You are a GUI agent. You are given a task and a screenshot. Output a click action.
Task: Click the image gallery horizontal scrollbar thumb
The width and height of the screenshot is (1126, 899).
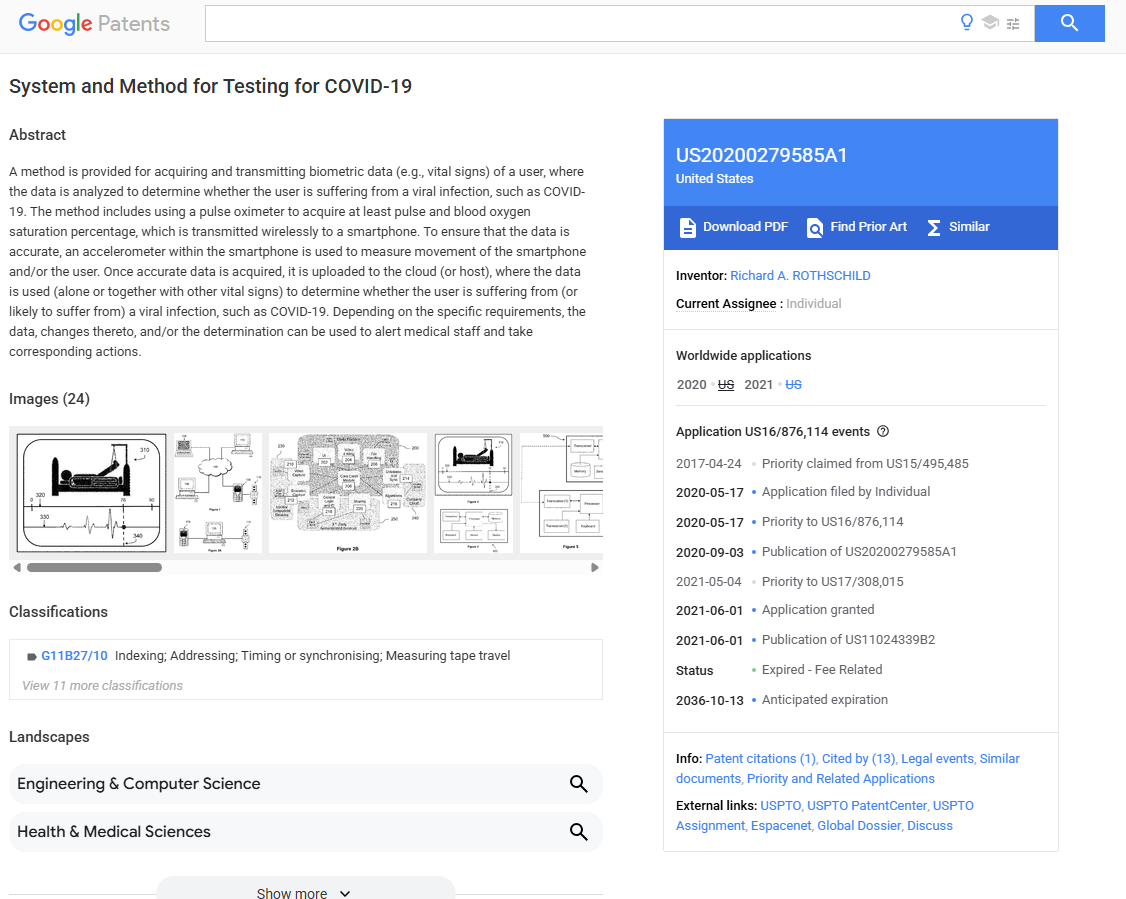click(x=94, y=567)
